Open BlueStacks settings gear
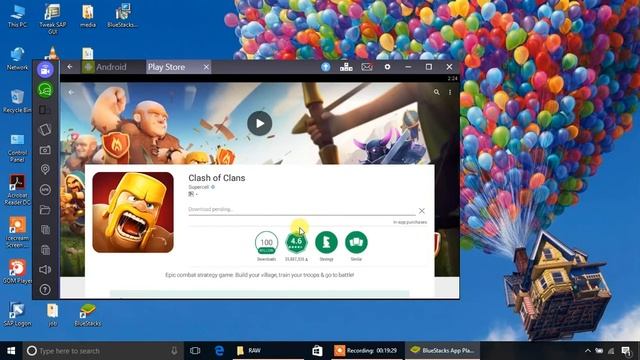The height and width of the screenshot is (360, 640). [387, 67]
